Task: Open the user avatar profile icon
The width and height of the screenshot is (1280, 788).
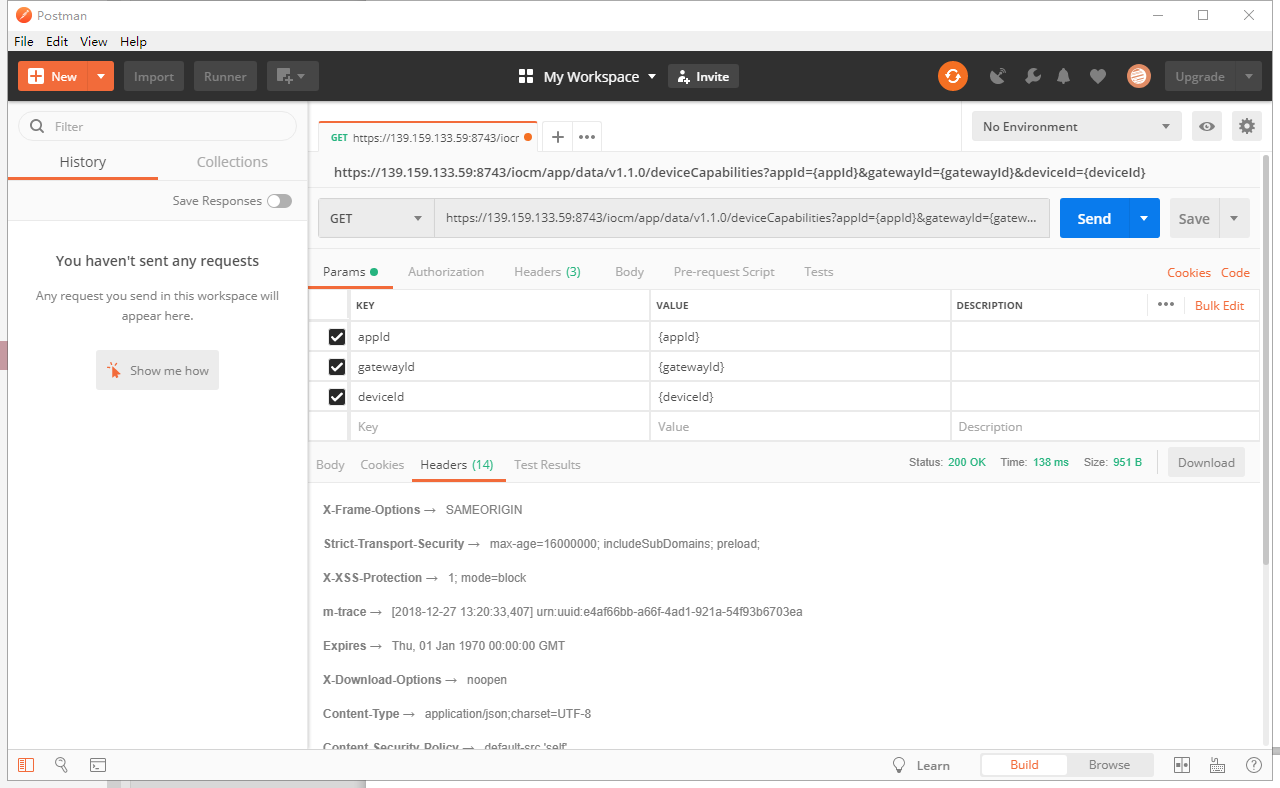Action: tap(1138, 76)
